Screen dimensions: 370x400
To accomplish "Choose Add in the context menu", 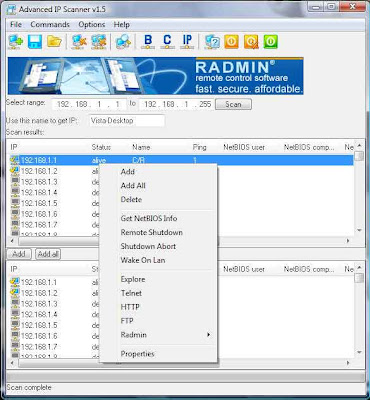I will 158,172.
